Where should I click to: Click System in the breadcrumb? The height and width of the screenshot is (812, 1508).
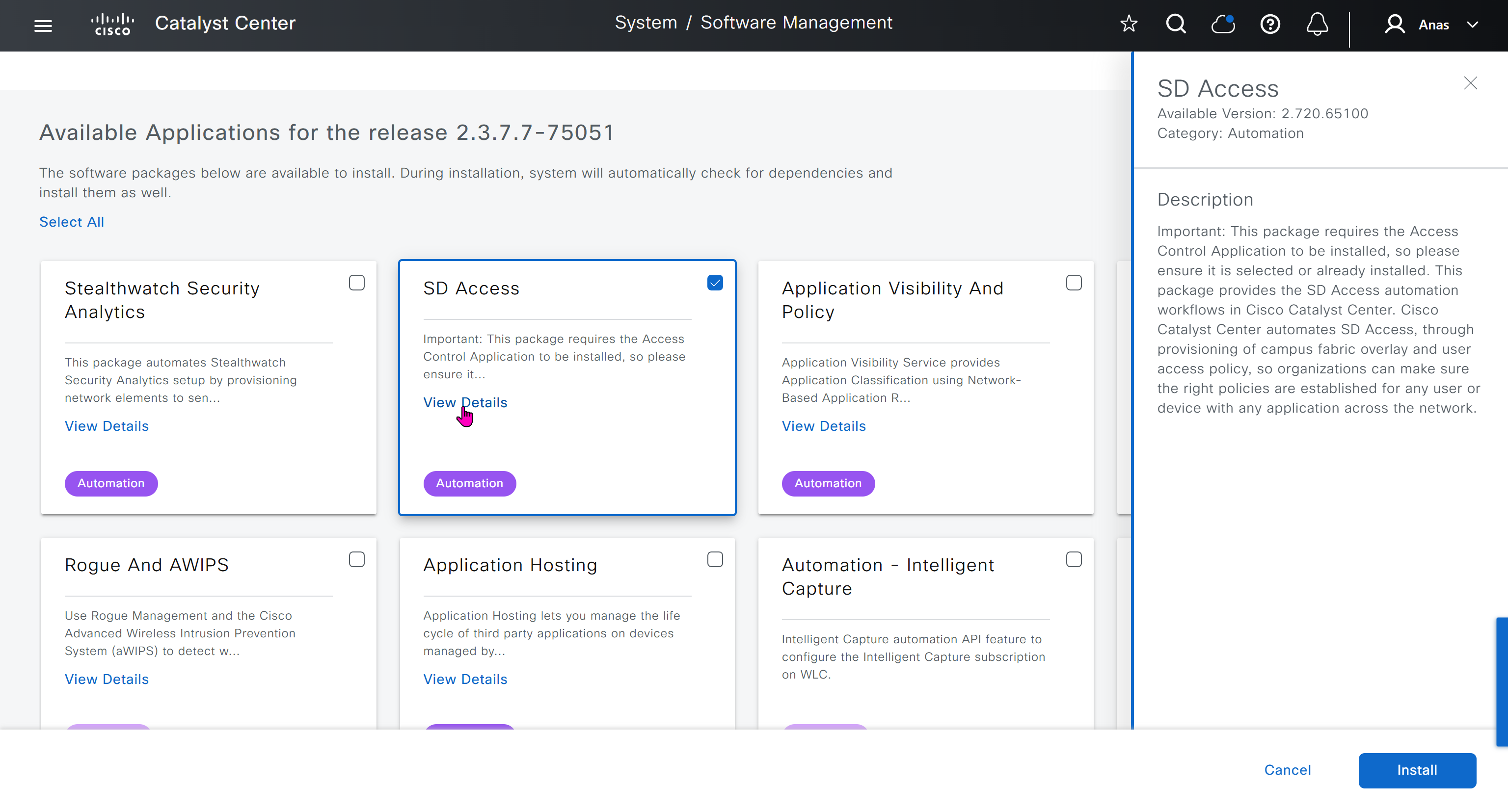coord(646,22)
